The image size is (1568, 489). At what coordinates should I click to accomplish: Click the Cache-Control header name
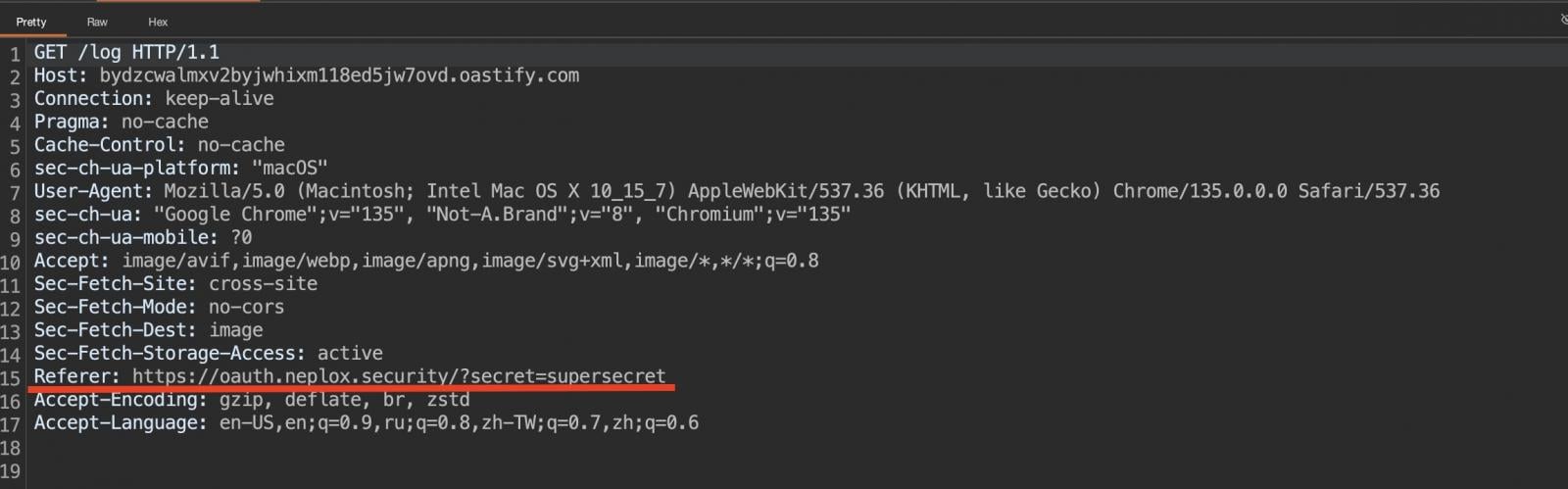[x=109, y=145]
